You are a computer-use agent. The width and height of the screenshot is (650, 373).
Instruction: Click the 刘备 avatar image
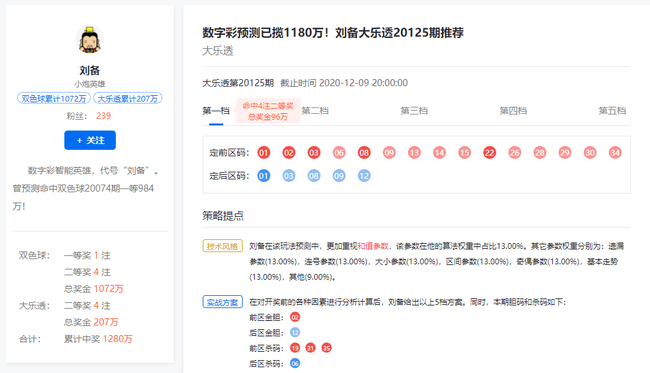[x=90, y=40]
